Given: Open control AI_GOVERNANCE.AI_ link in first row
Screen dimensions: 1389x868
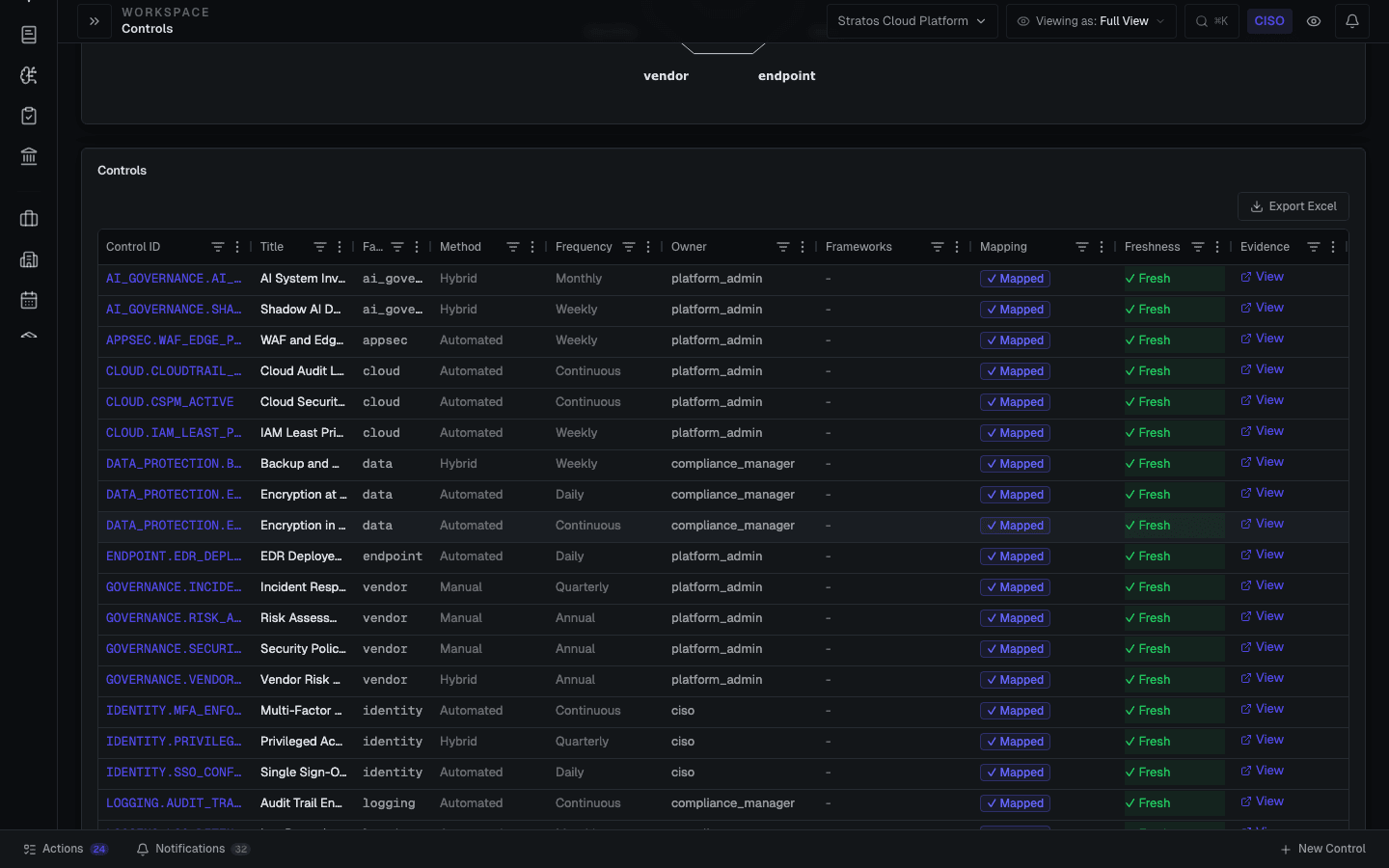Looking at the screenshot, I should (x=174, y=279).
